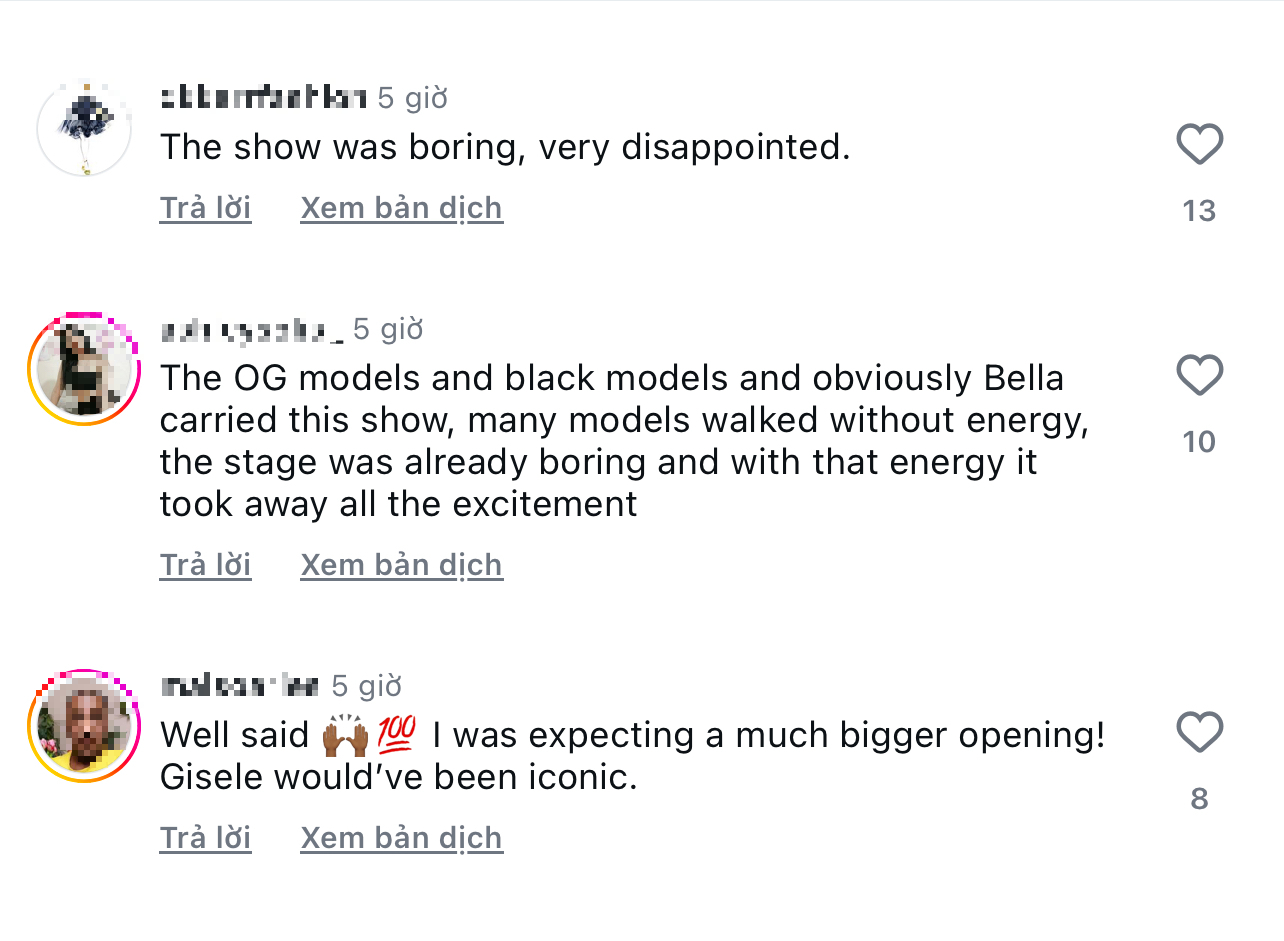This screenshot has width=1284, height=941.
Task: Open avatar of the "Well said" commenter
Action: [84, 725]
